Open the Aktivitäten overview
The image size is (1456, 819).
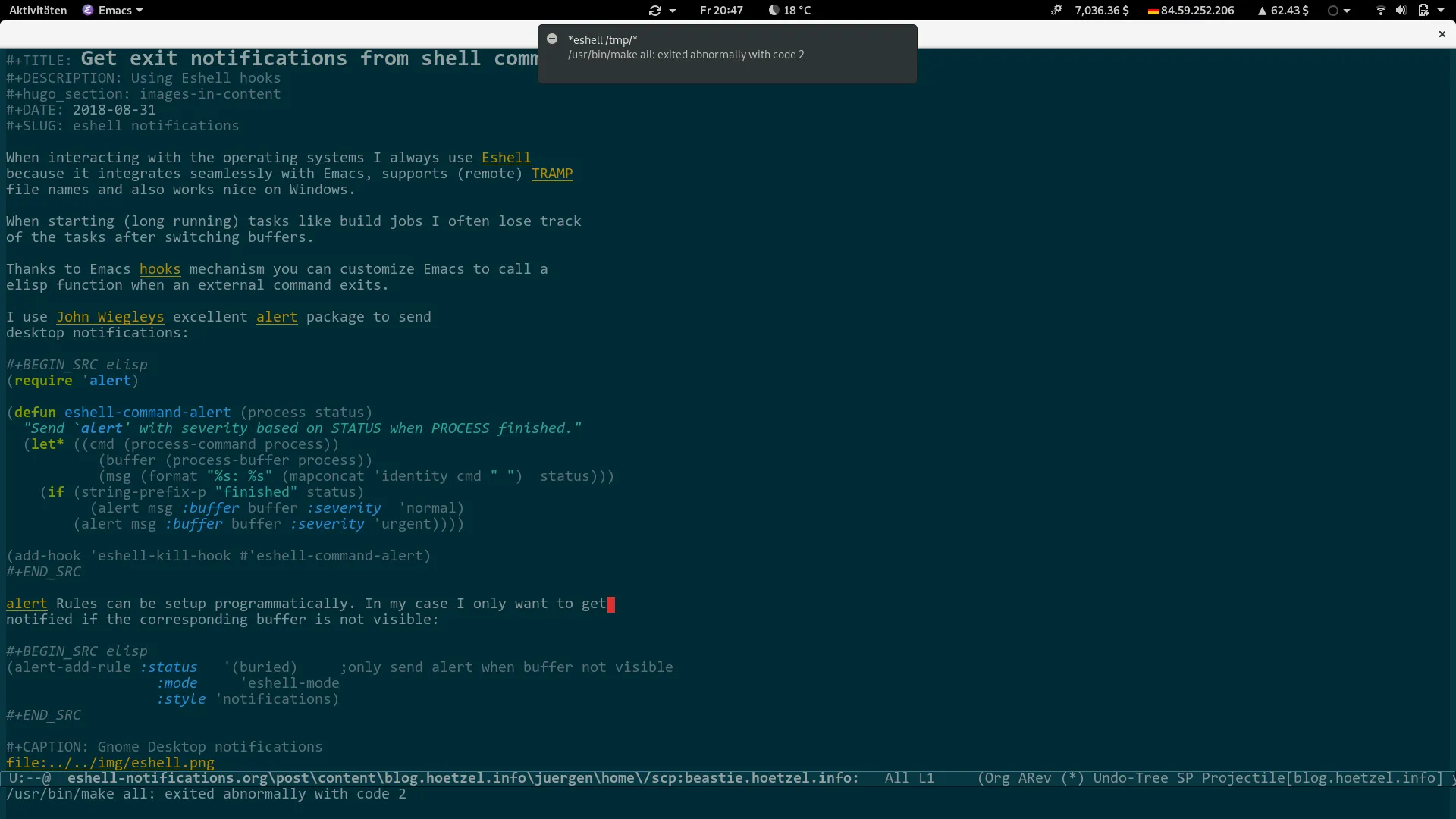point(38,11)
